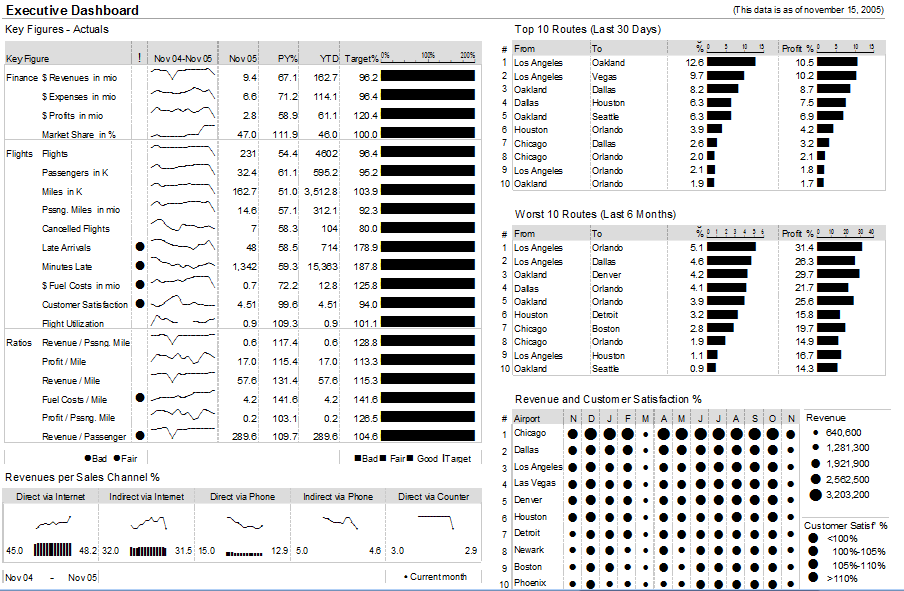
Task: Click the Late Arrivals alert dot
Action: (139, 247)
